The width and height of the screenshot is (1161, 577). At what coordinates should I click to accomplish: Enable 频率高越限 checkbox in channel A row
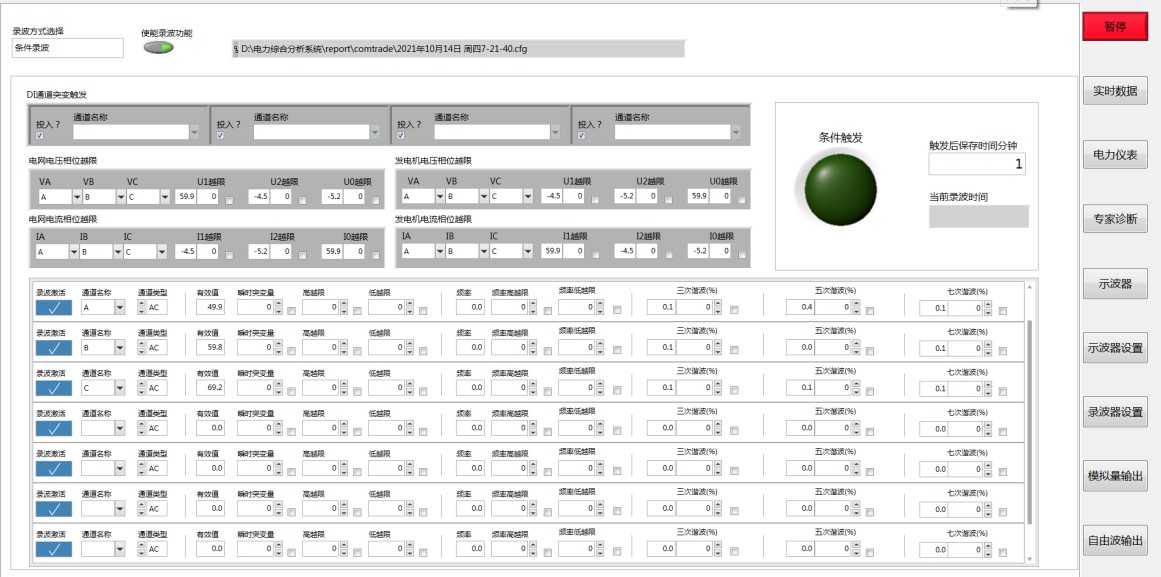click(x=547, y=311)
